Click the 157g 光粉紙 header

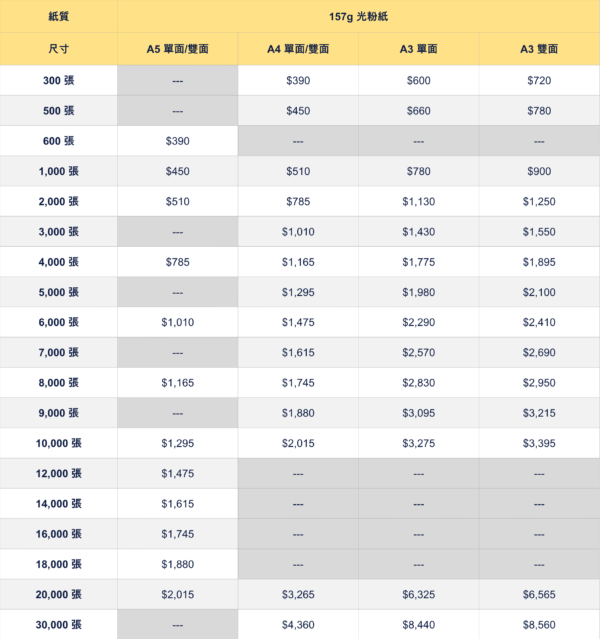point(358,16)
